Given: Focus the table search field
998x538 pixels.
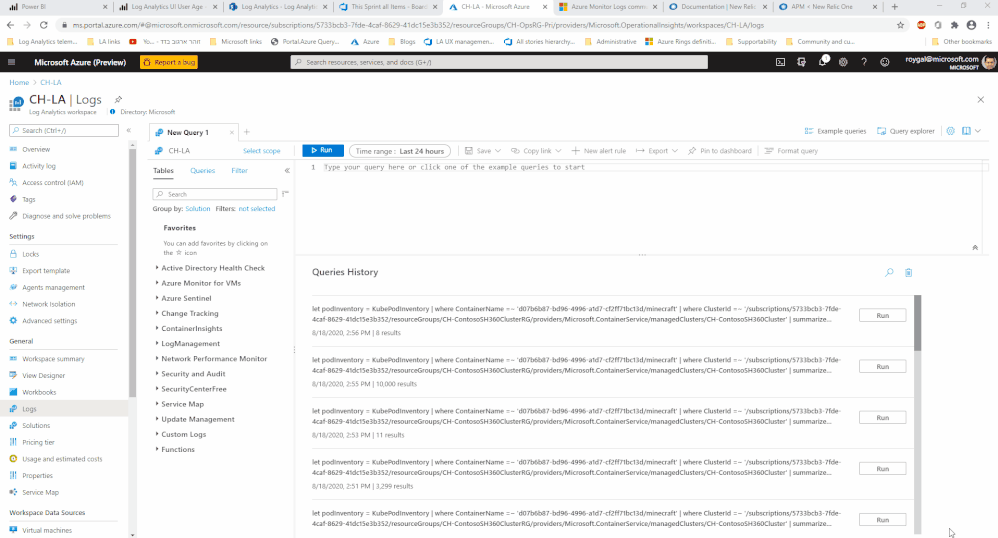Looking at the screenshot, I should click(x=214, y=194).
